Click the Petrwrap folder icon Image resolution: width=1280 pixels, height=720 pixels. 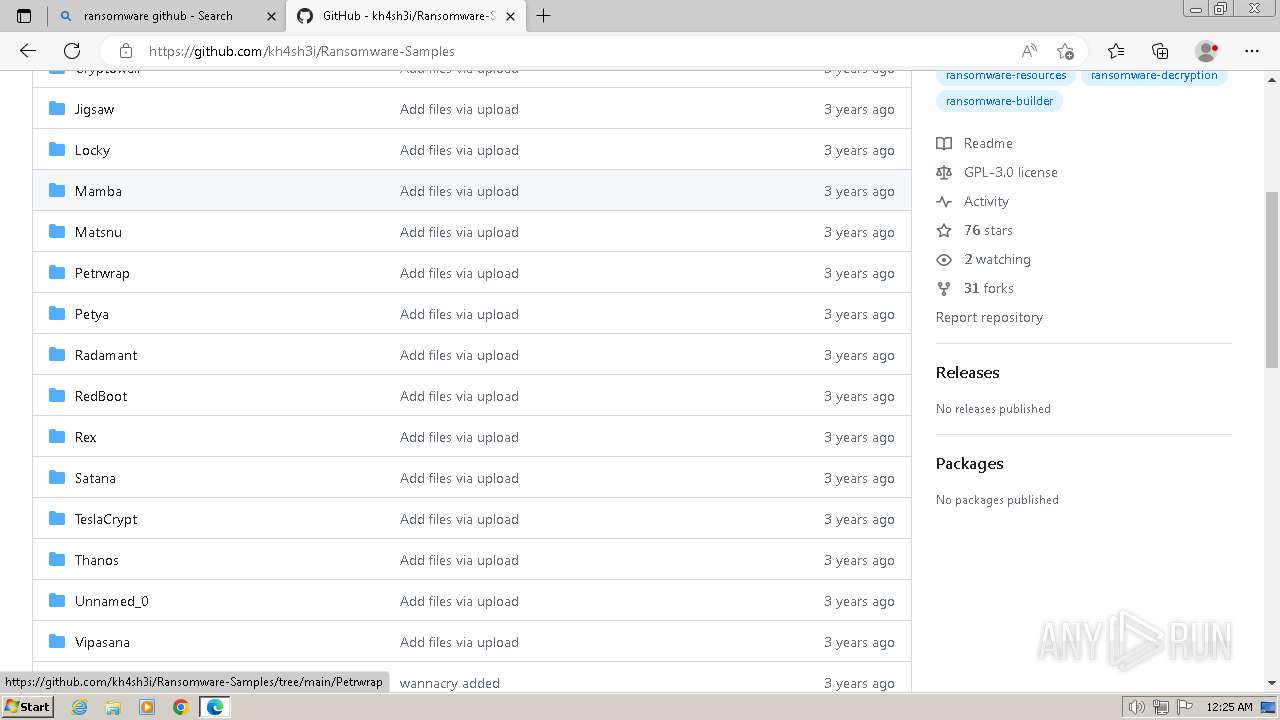pyautogui.click(x=57, y=272)
